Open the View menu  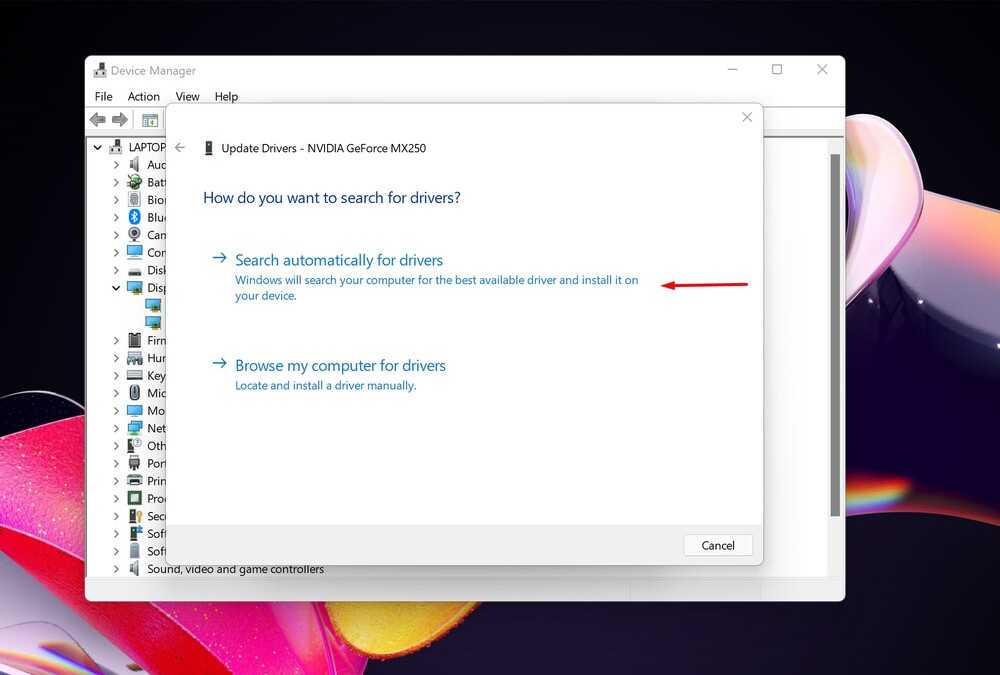(x=187, y=97)
